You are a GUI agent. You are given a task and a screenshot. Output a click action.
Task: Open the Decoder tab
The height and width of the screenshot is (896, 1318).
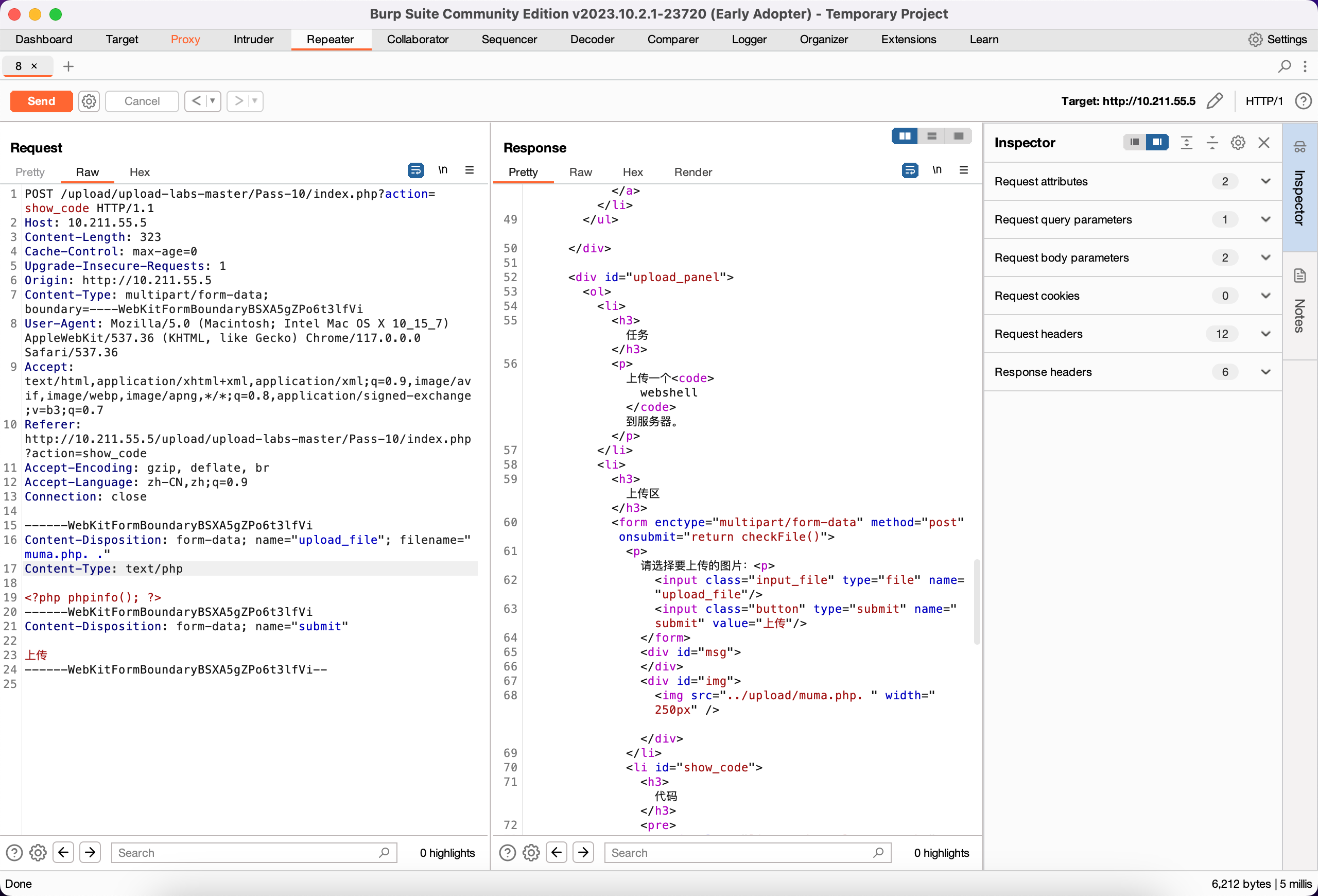(x=592, y=39)
